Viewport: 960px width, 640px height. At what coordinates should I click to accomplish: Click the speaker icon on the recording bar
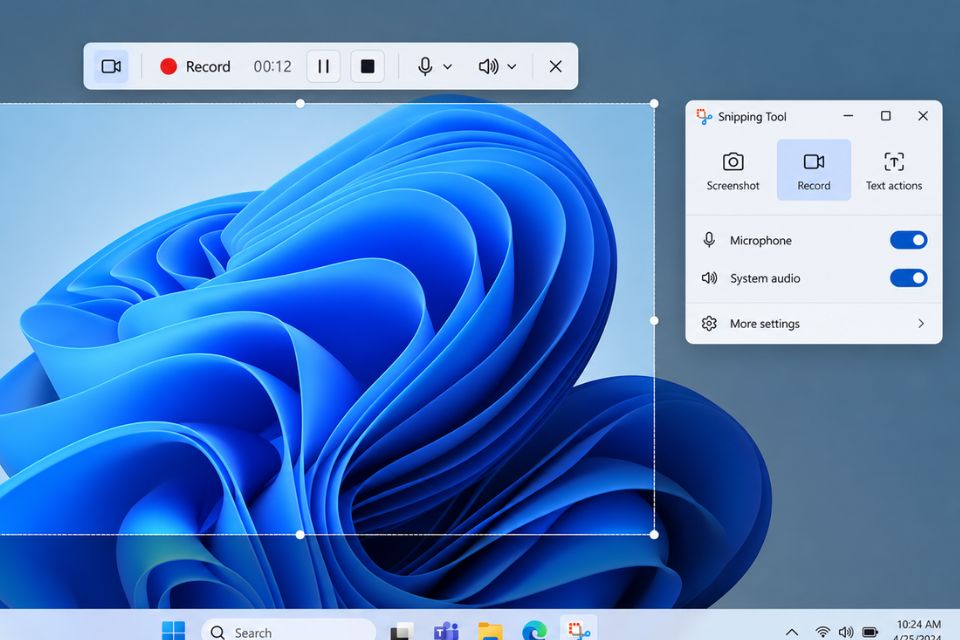488,66
